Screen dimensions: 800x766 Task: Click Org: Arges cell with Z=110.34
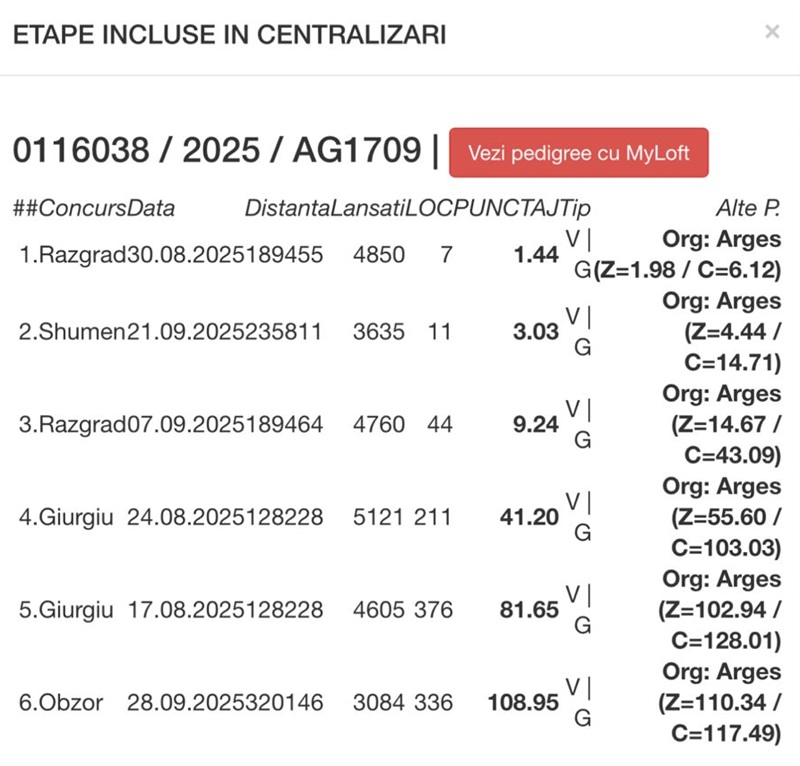point(719,703)
